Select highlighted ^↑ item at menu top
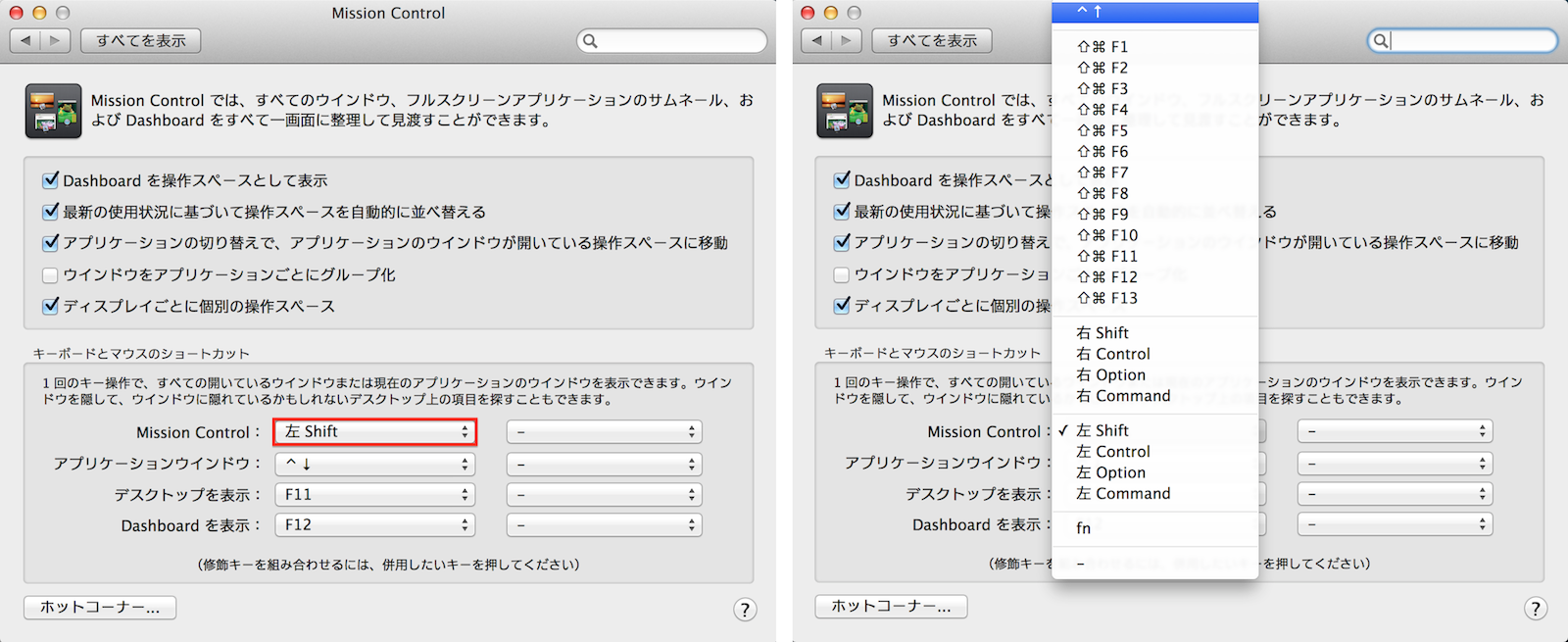 tap(1154, 12)
